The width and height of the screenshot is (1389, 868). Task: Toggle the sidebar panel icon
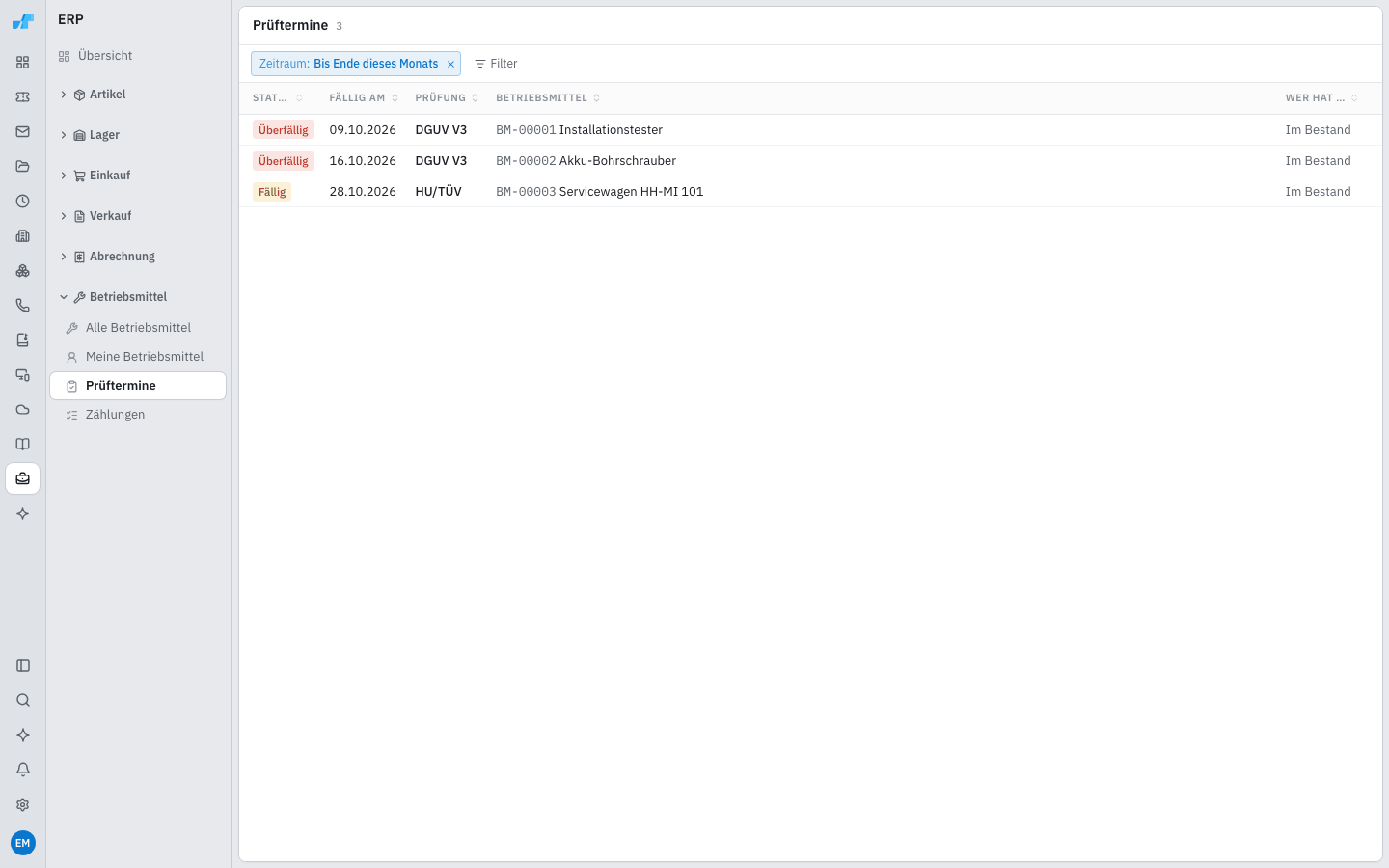(x=23, y=665)
